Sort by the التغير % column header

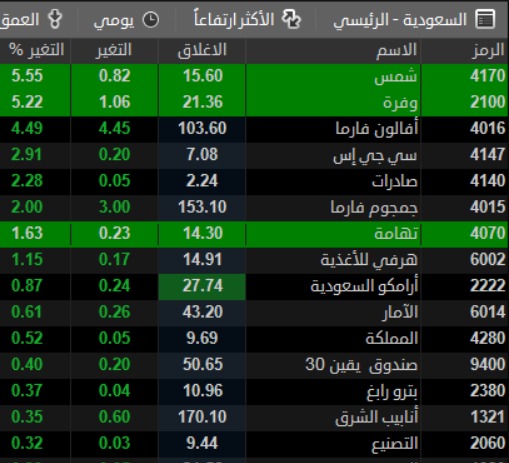tap(36, 50)
